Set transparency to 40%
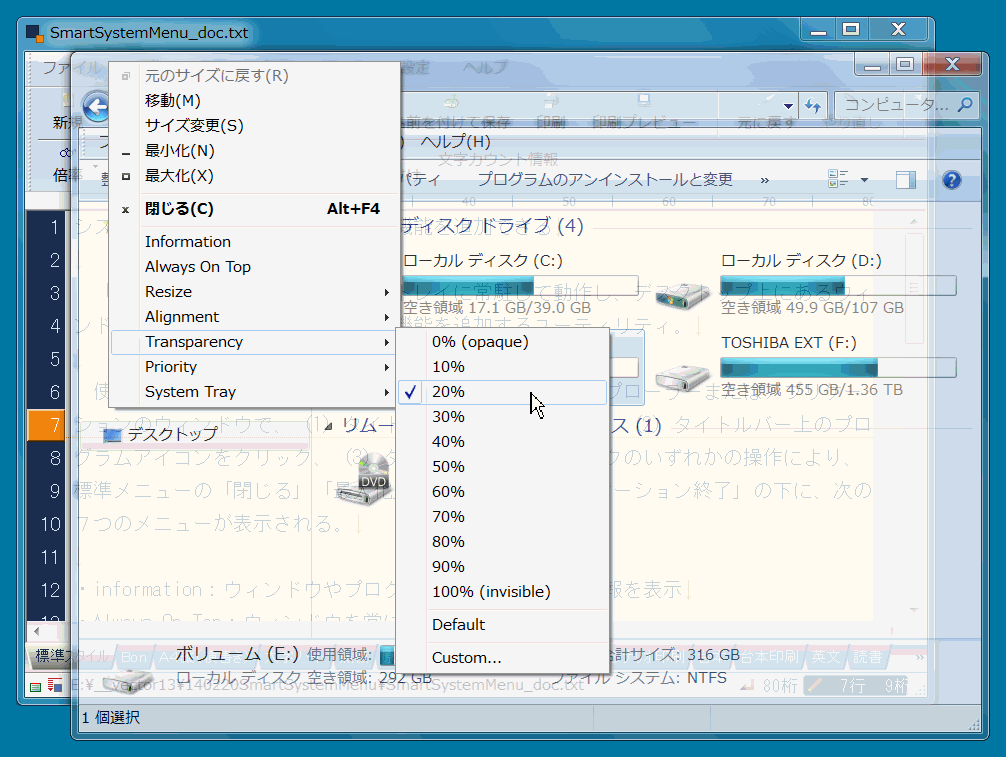The height and width of the screenshot is (757, 1006). [502, 441]
